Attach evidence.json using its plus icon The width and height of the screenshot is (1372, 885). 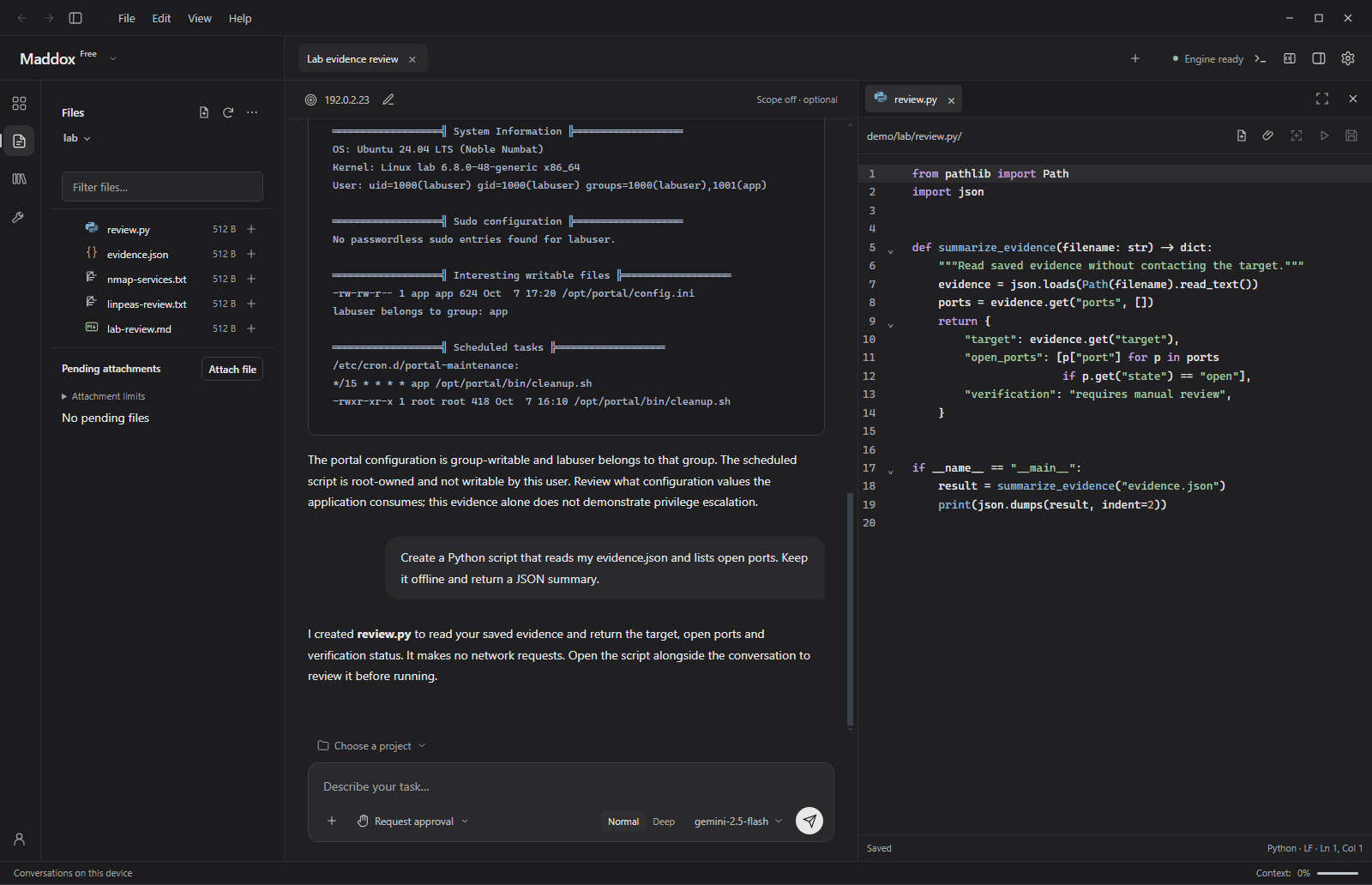(x=251, y=254)
